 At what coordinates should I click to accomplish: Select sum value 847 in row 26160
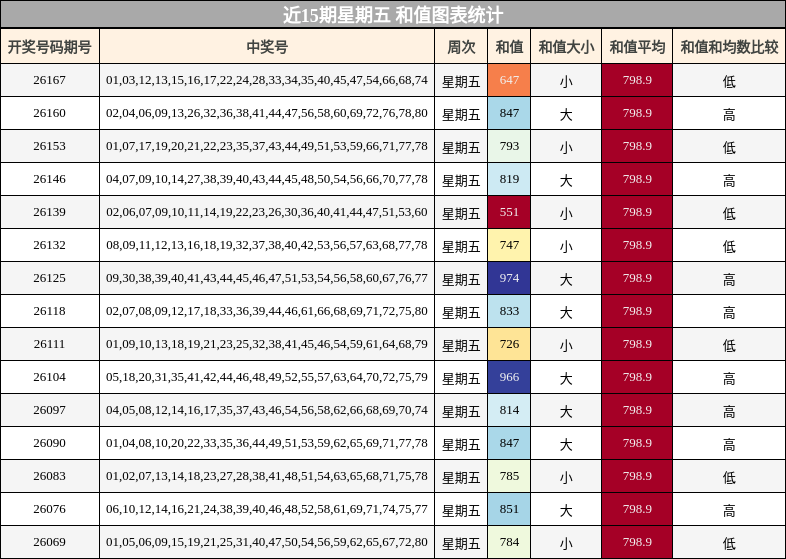click(x=509, y=113)
